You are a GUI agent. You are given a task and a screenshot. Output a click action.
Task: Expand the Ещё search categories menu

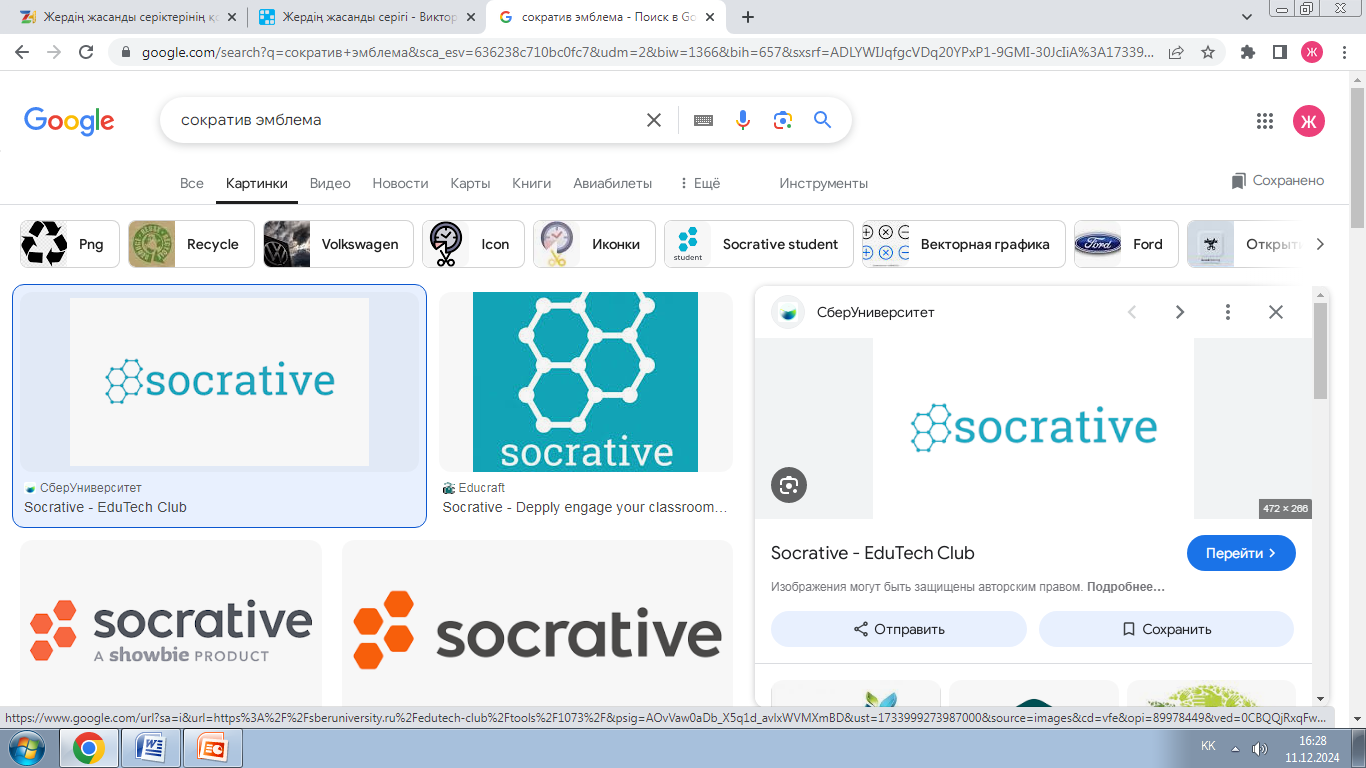pos(699,183)
